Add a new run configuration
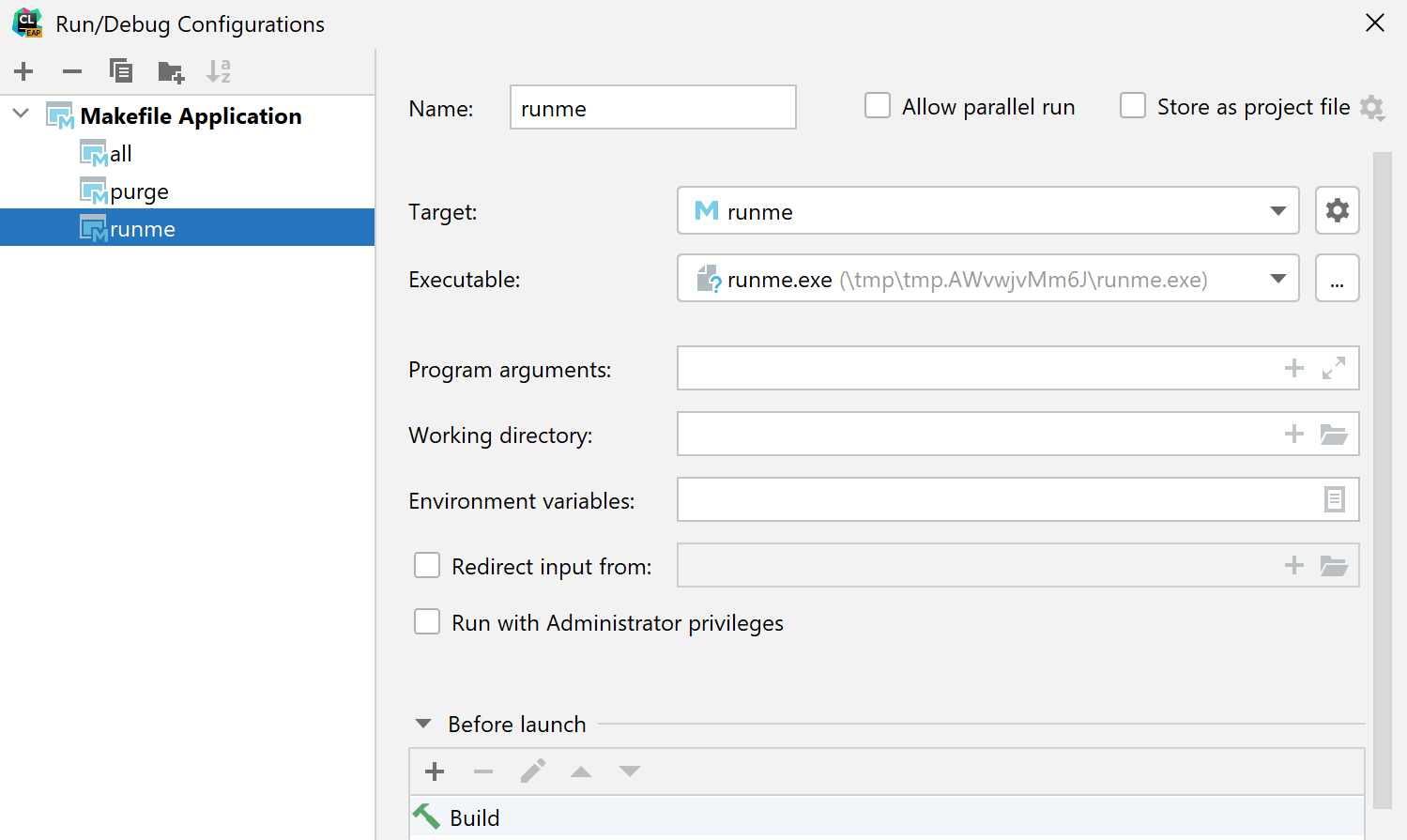This screenshot has height=840, width=1407. pos(23,70)
